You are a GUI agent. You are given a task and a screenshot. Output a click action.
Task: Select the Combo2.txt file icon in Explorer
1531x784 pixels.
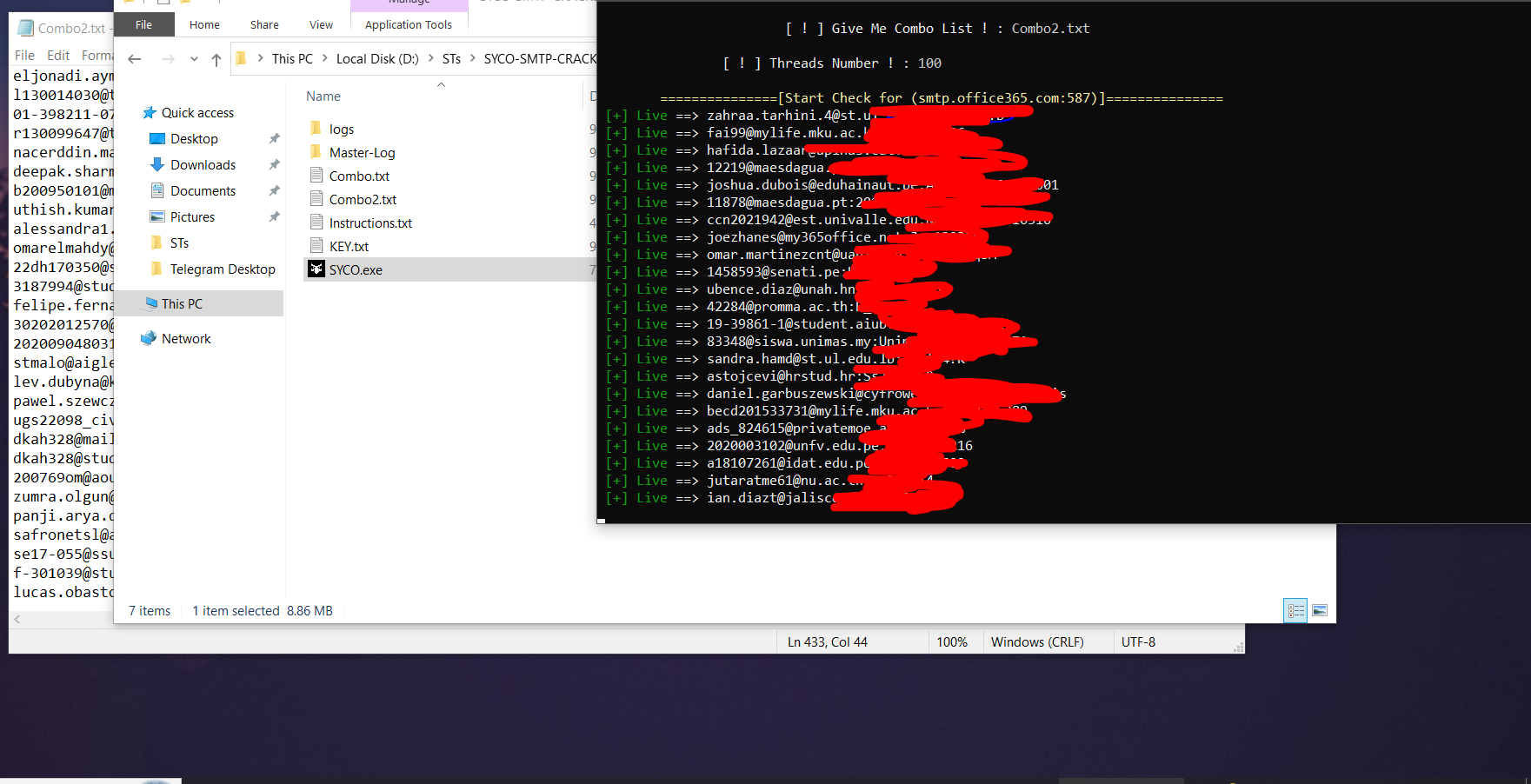[316, 199]
